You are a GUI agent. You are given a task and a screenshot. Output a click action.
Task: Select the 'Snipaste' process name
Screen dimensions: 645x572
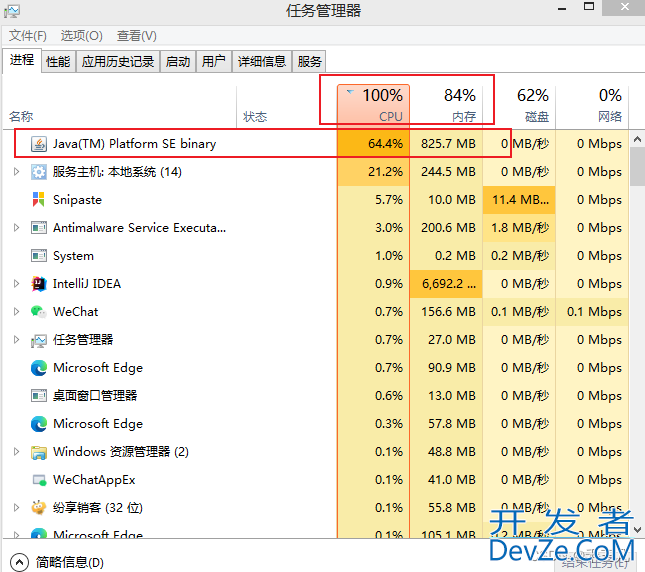[x=77, y=200]
